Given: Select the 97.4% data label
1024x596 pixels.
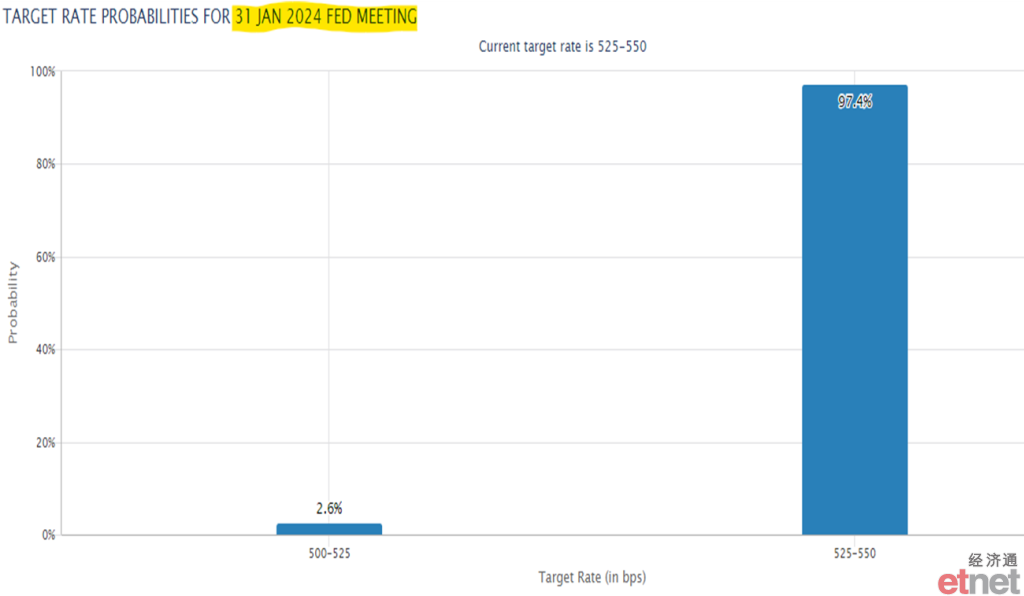Looking at the screenshot, I should (855, 101).
